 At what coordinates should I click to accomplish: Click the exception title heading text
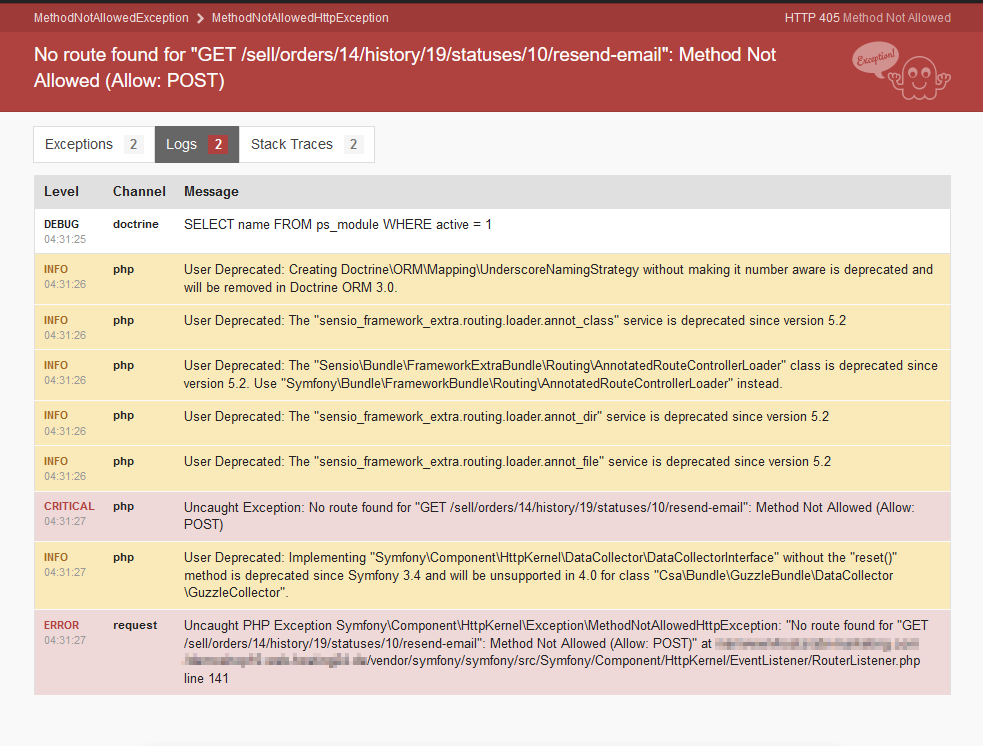tap(405, 68)
